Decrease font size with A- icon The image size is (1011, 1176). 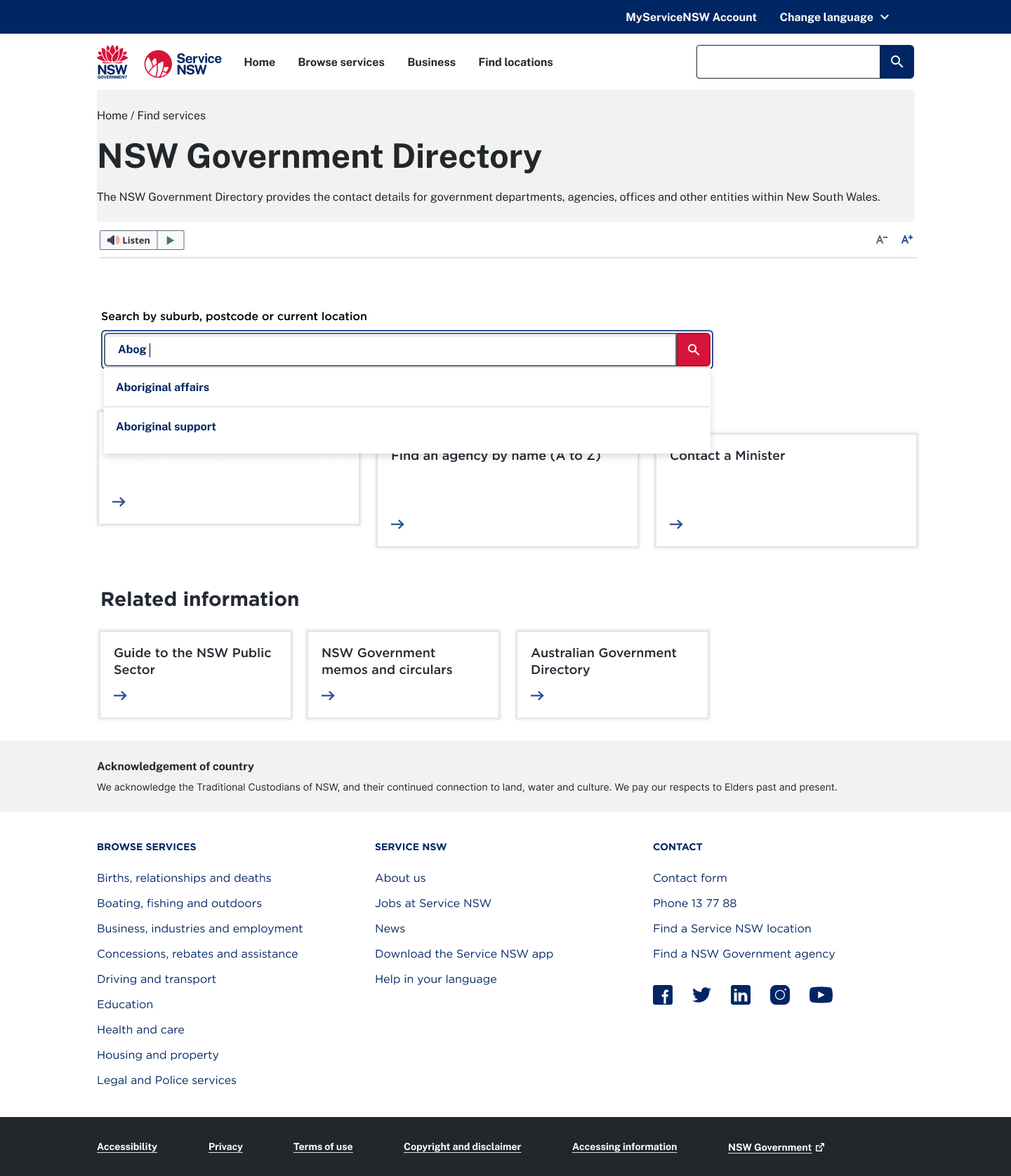pyautogui.click(x=882, y=239)
